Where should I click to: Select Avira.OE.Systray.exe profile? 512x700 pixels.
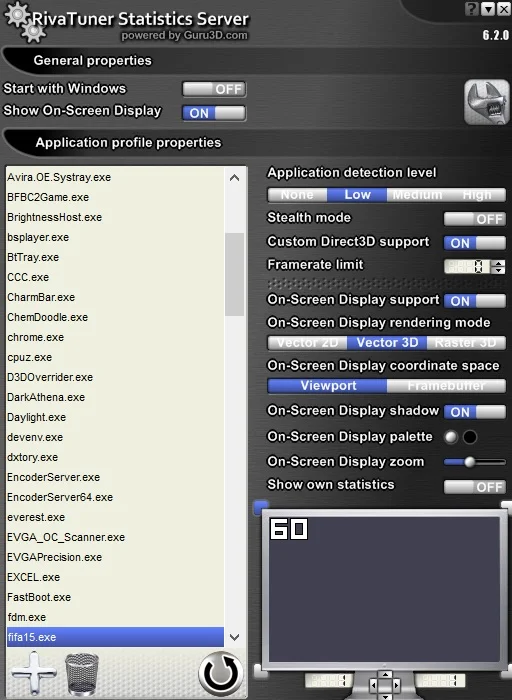(115, 177)
